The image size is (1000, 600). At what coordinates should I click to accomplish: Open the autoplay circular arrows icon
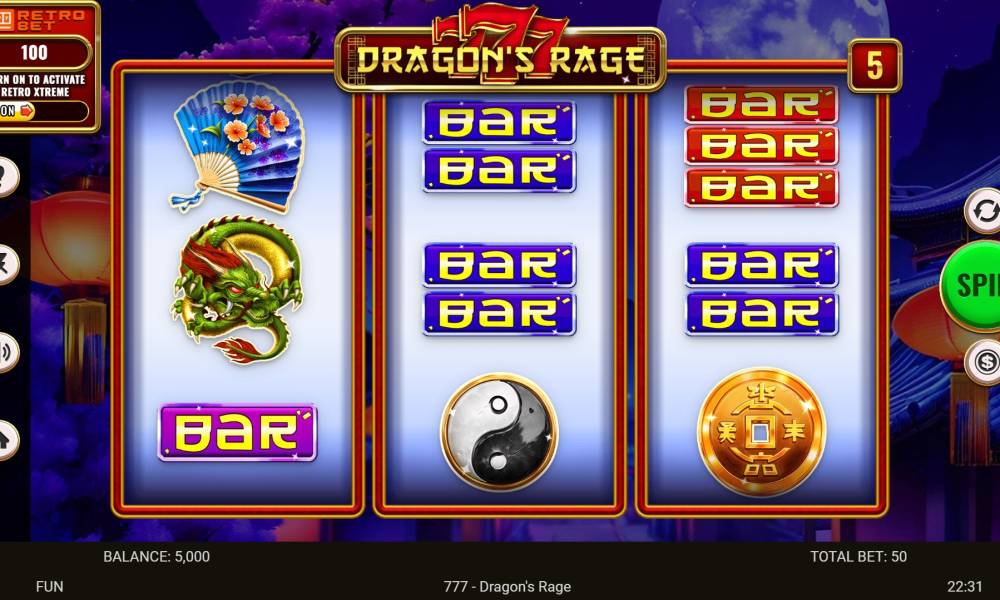coord(983,211)
